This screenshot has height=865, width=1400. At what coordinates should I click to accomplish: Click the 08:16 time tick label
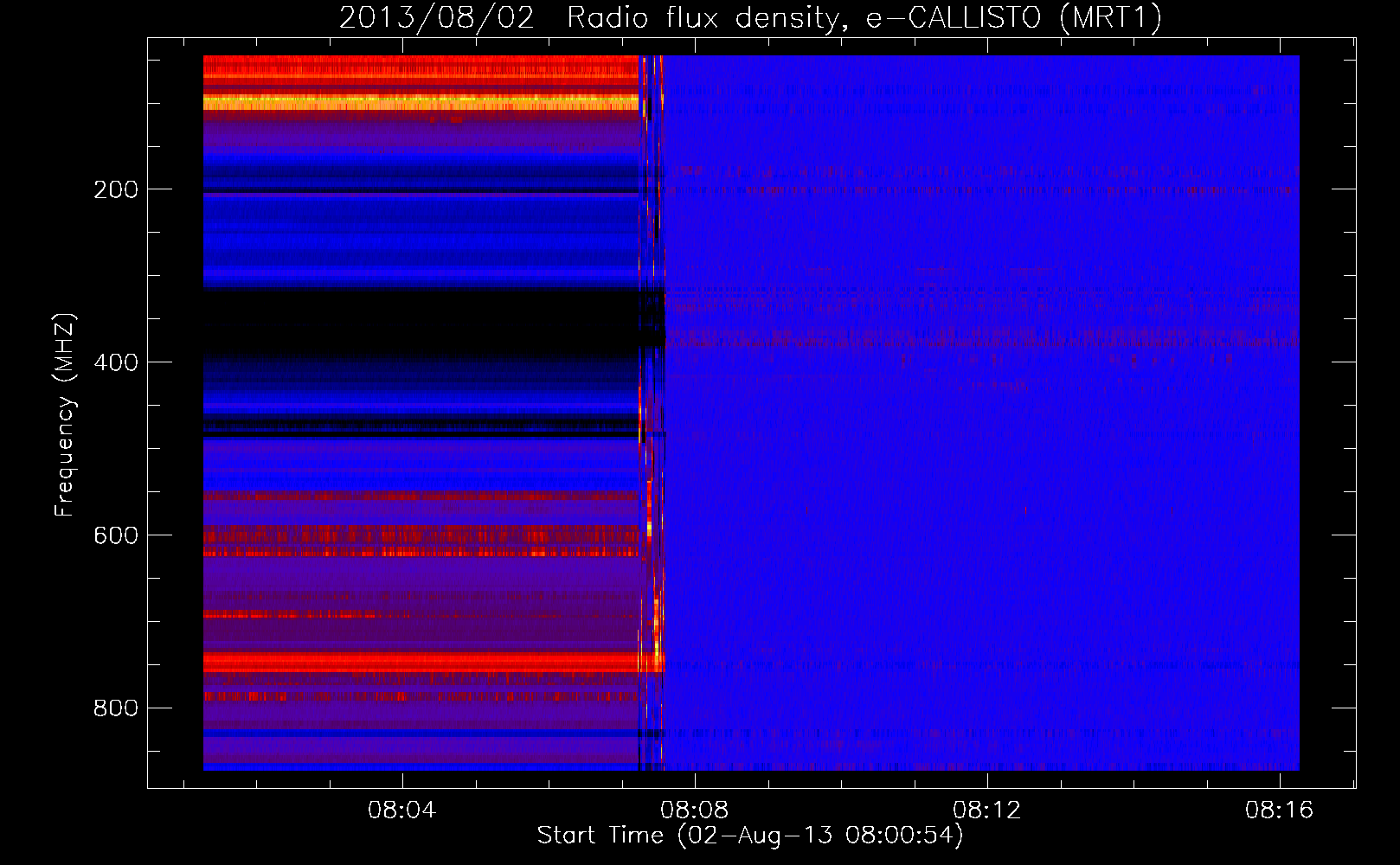tap(1279, 811)
